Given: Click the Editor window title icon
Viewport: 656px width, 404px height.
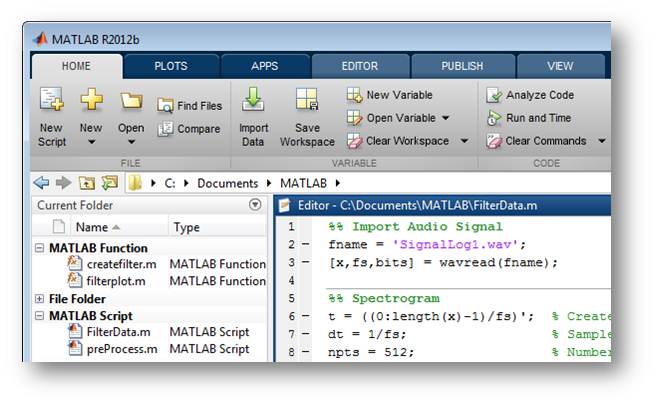Looking at the screenshot, I should click(284, 205).
